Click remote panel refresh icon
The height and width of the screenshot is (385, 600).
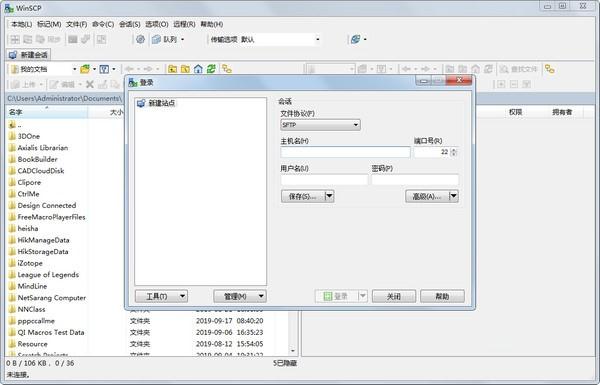click(489, 69)
